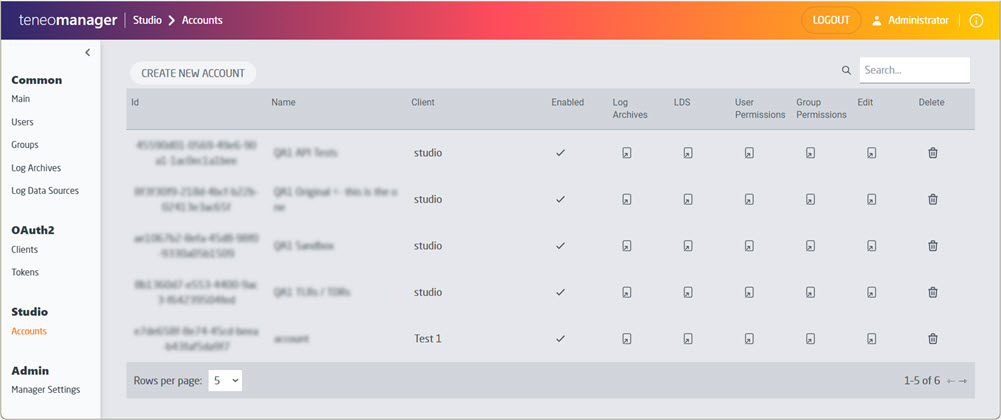The height and width of the screenshot is (420, 1001).
Task: Click the Logout button
Action: 831,21
